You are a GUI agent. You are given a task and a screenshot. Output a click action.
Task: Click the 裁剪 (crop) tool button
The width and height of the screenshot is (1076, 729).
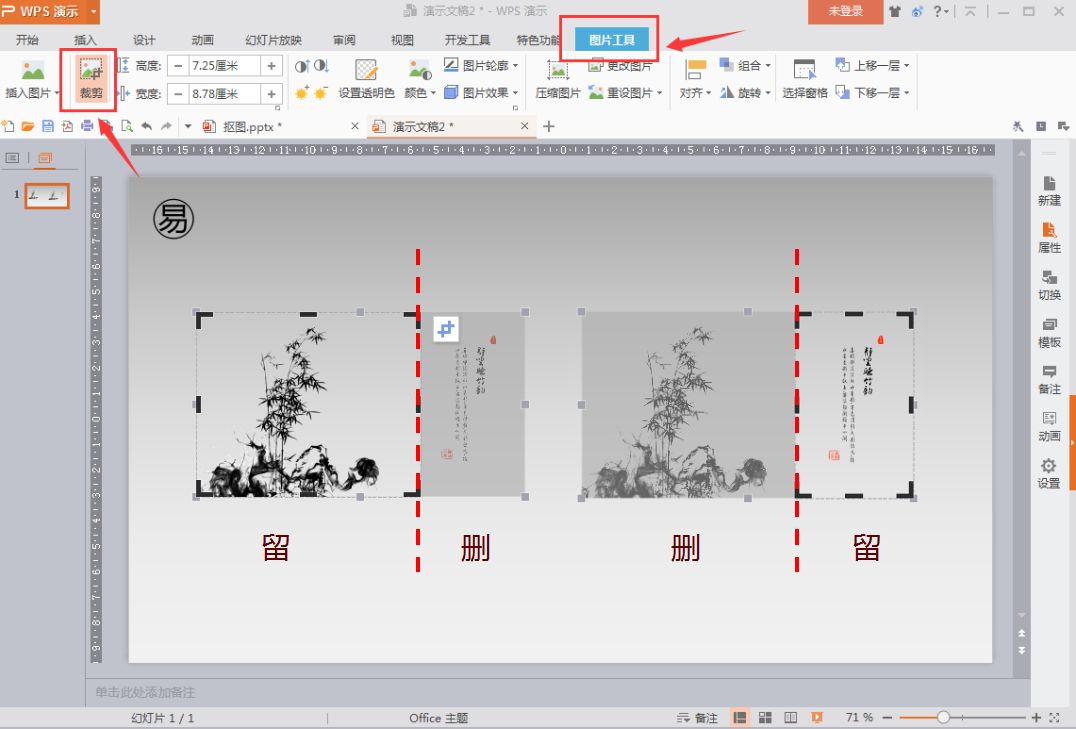pos(91,79)
